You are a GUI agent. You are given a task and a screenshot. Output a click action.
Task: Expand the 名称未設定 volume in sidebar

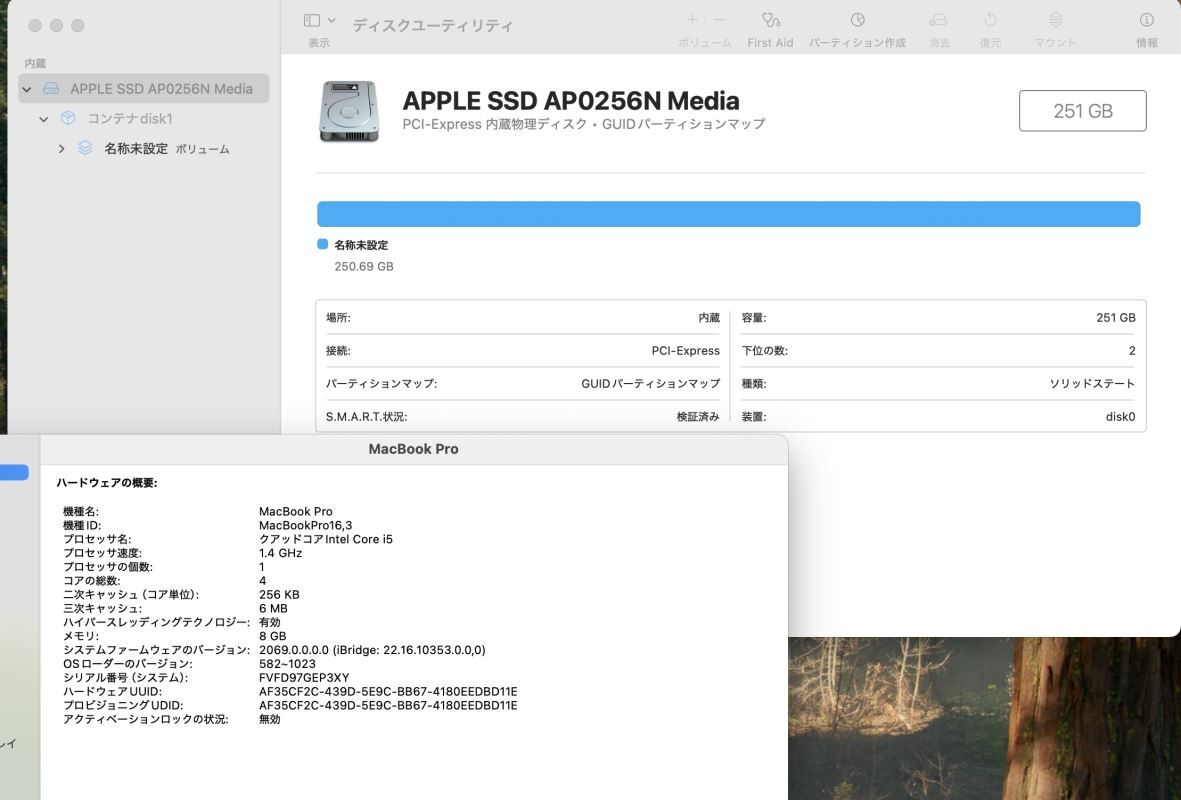point(61,148)
